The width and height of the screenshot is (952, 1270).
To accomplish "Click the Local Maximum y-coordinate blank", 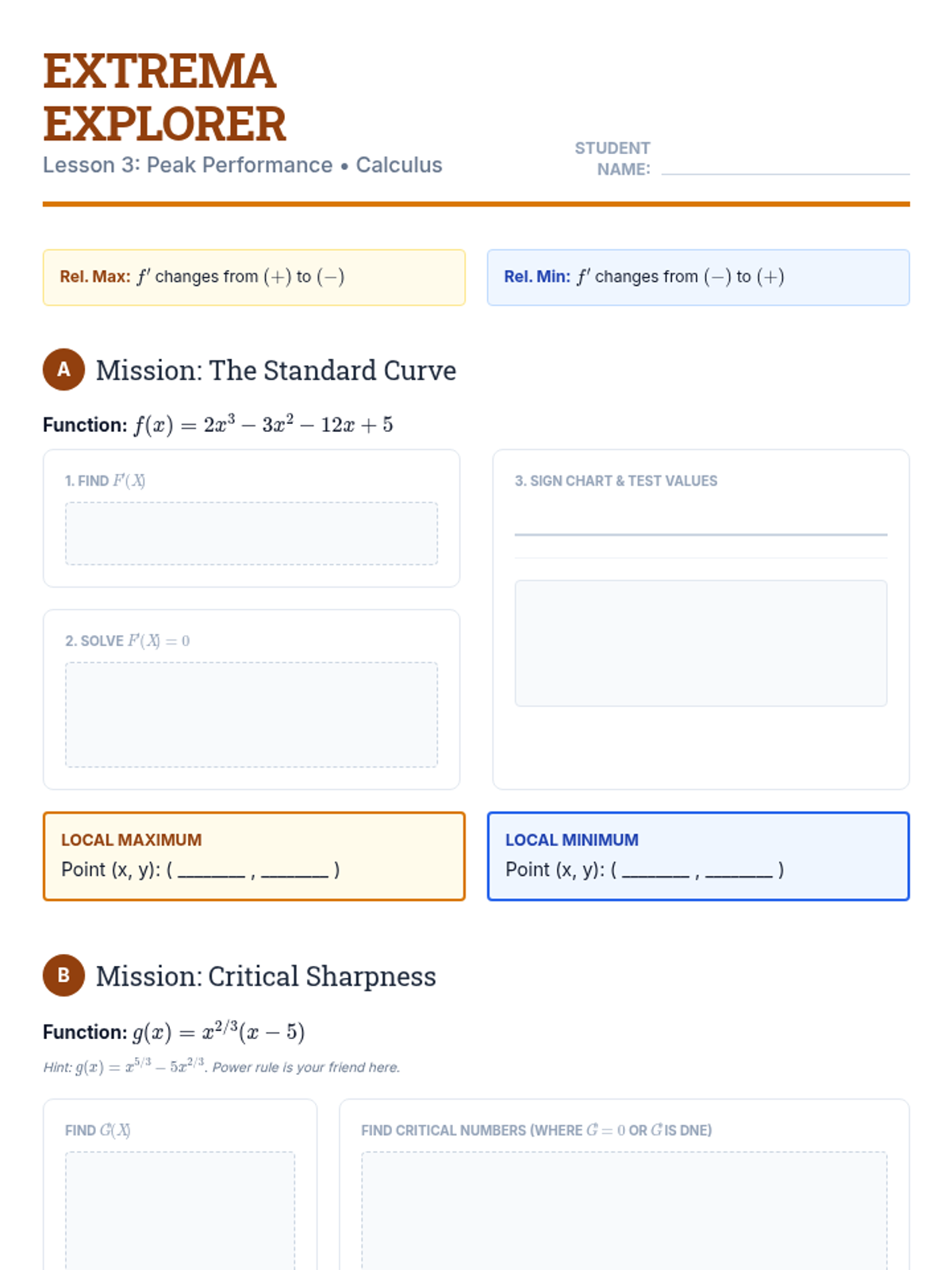I will coord(294,871).
